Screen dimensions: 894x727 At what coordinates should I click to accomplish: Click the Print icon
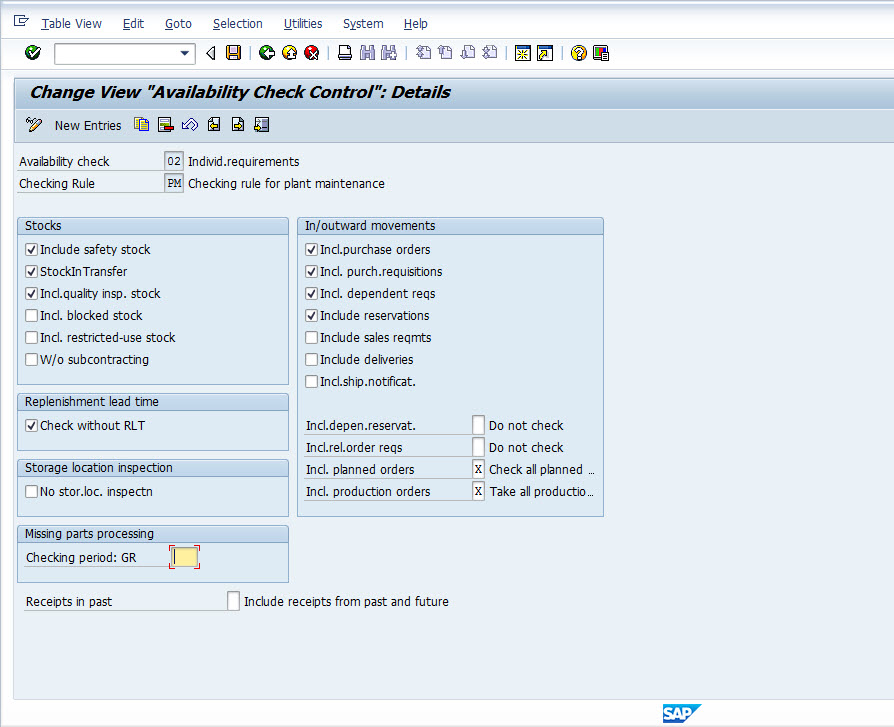pyautogui.click(x=343, y=52)
